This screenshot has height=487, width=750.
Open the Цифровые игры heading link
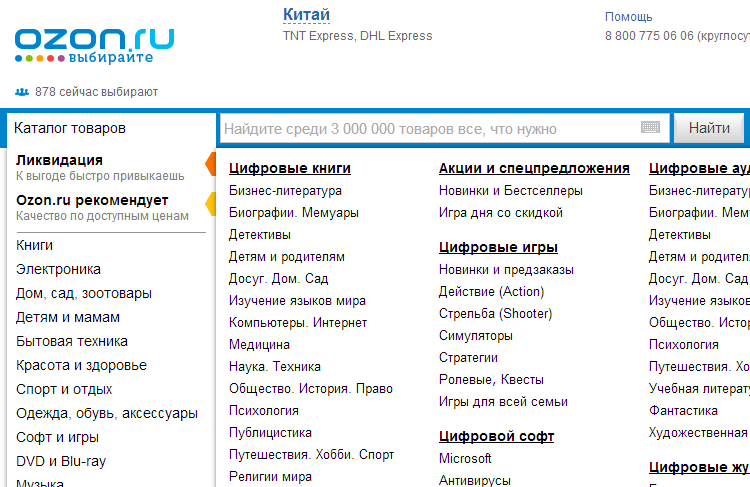coord(498,247)
